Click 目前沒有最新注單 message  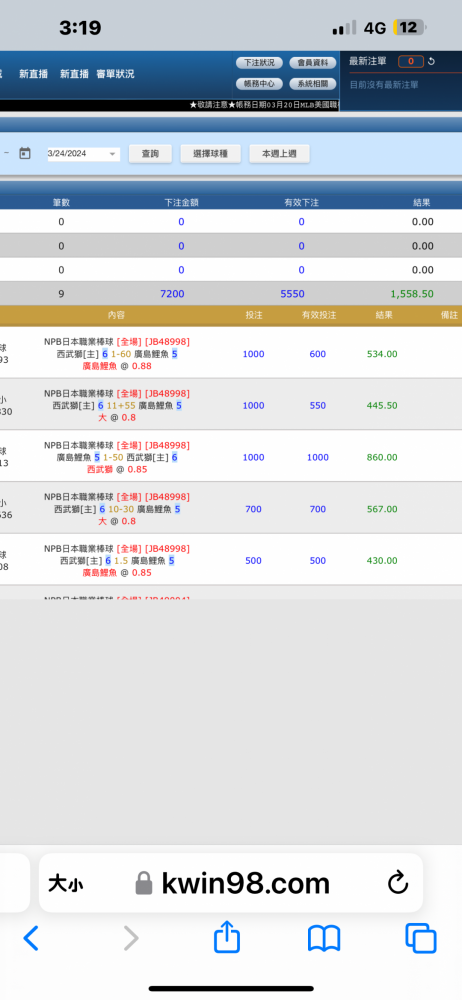[384, 84]
